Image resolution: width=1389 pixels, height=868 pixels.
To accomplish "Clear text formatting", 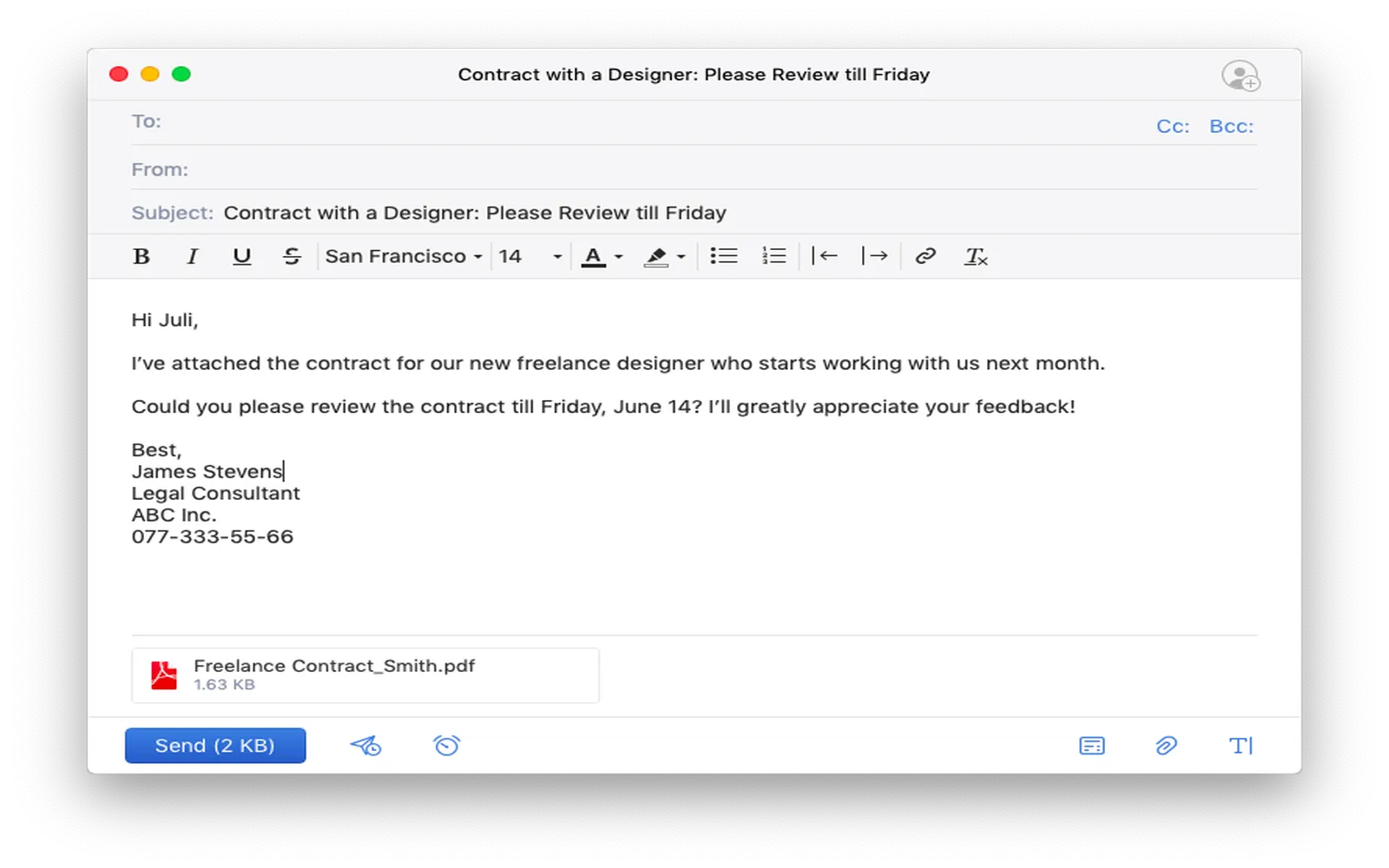I will pyautogui.click(x=976, y=256).
